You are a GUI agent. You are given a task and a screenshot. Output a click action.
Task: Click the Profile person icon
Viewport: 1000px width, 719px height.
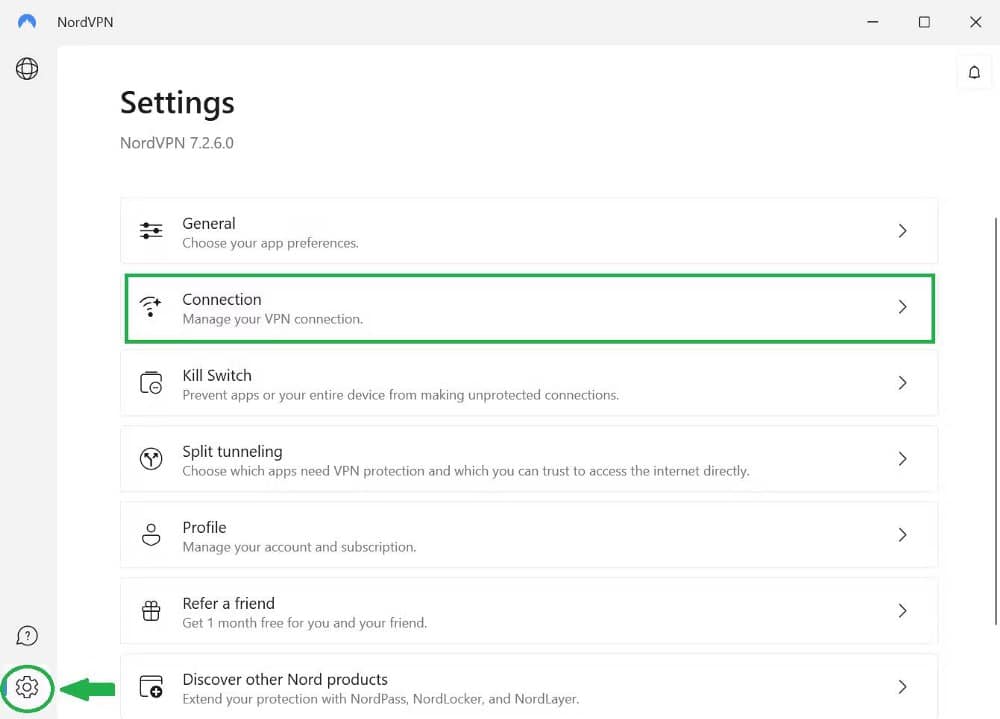tap(151, 535)
